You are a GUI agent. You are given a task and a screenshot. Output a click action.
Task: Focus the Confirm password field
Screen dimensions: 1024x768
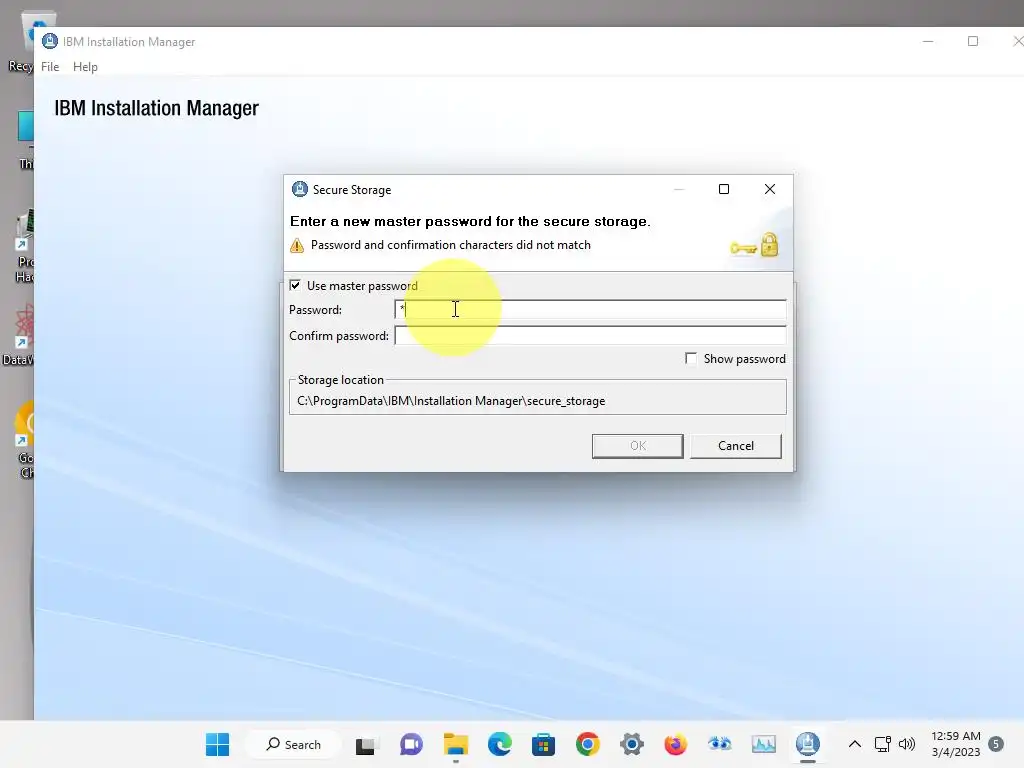click(590, 336)
